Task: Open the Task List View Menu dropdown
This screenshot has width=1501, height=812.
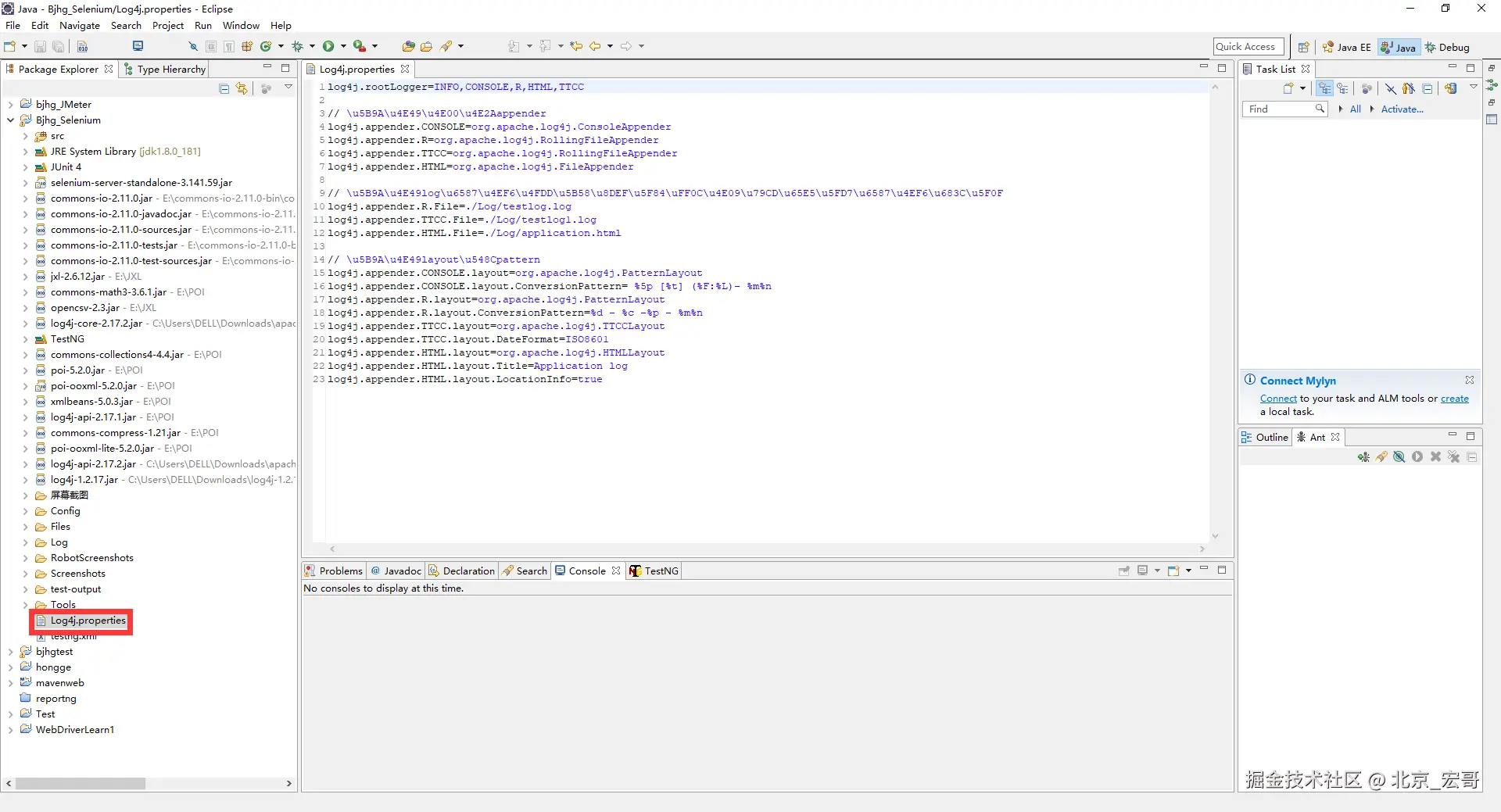Action: point(1474,88)
